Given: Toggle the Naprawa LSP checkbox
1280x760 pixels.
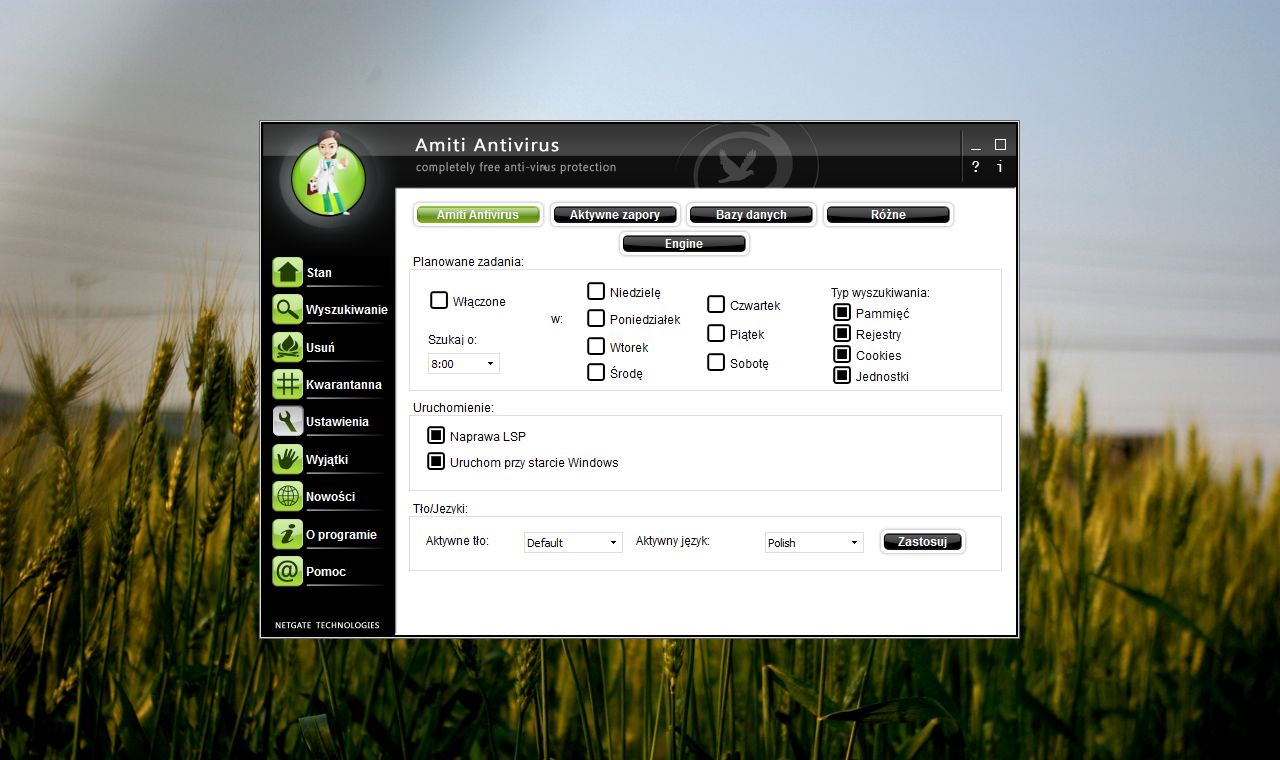Looking at the screenshot, I should coord(436,435).
